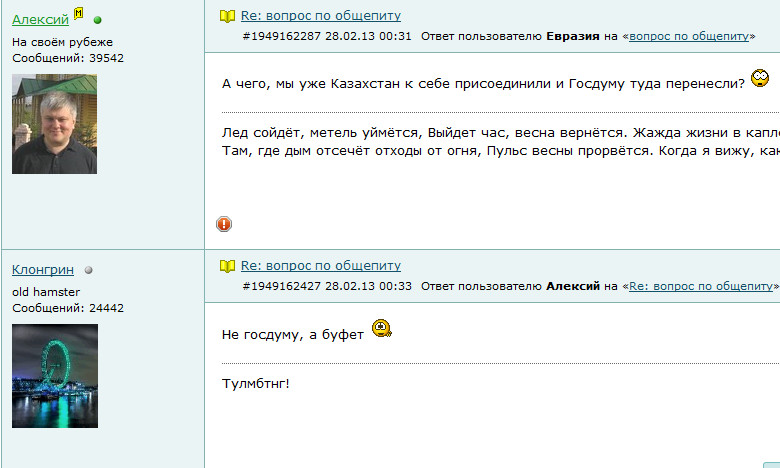
Task: Click the signature line starting "Лед сойдёт, метель уймётся"
Action: (501, 133)
